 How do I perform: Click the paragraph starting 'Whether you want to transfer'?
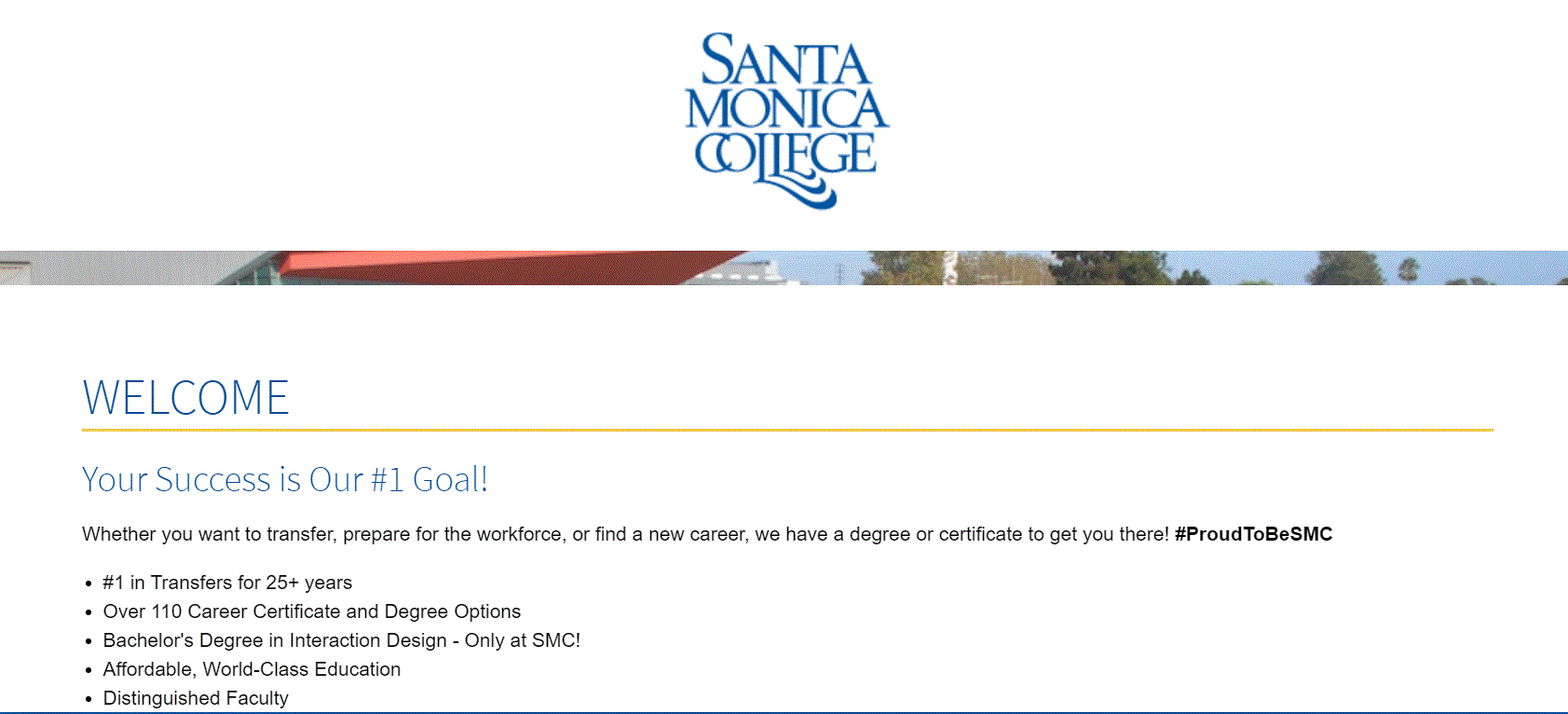[x=707, y=534]
